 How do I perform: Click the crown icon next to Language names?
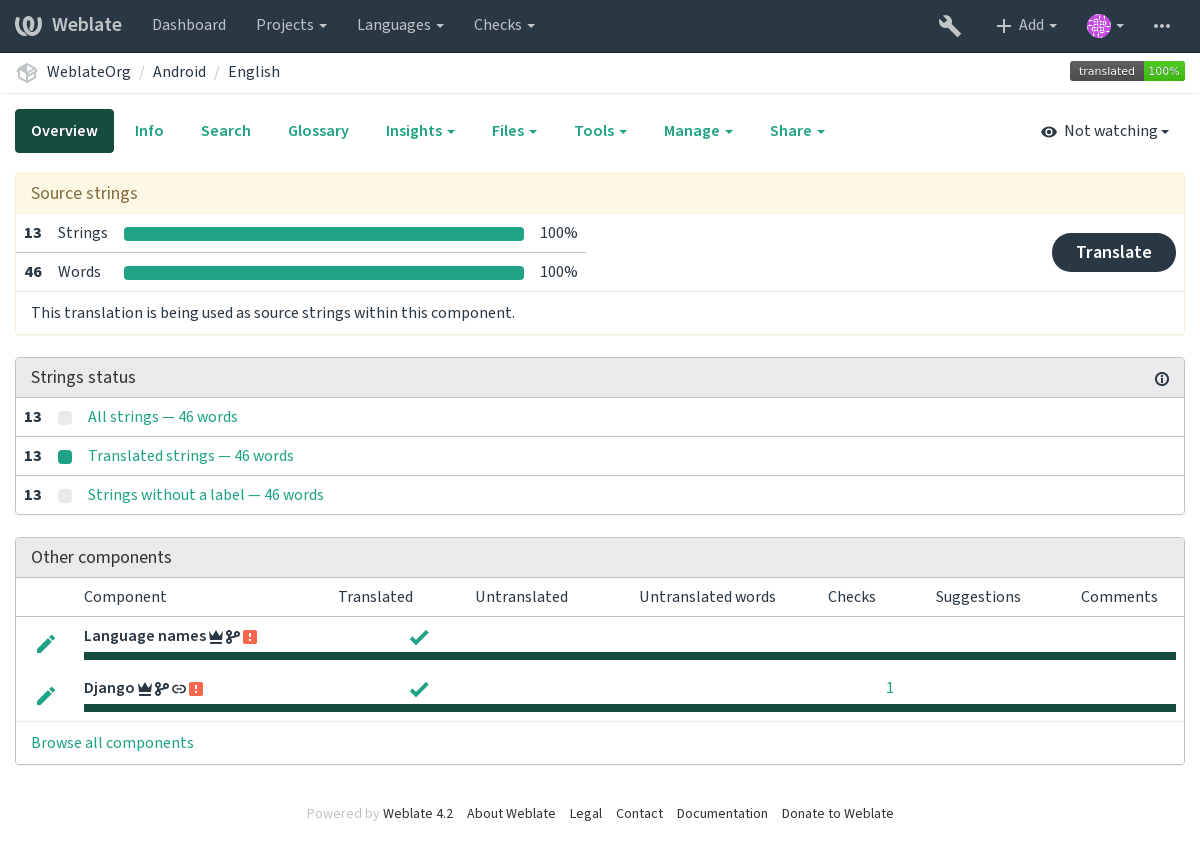215,637
